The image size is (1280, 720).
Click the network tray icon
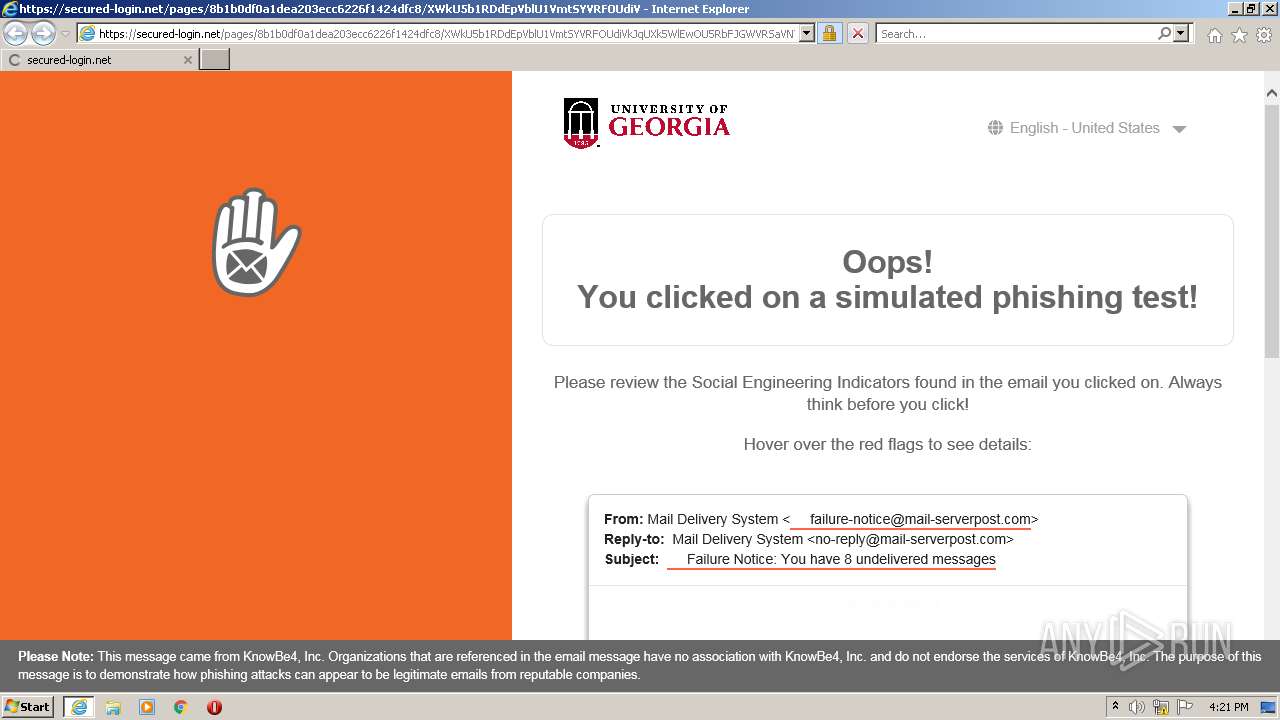click(x=1161, y=707)
